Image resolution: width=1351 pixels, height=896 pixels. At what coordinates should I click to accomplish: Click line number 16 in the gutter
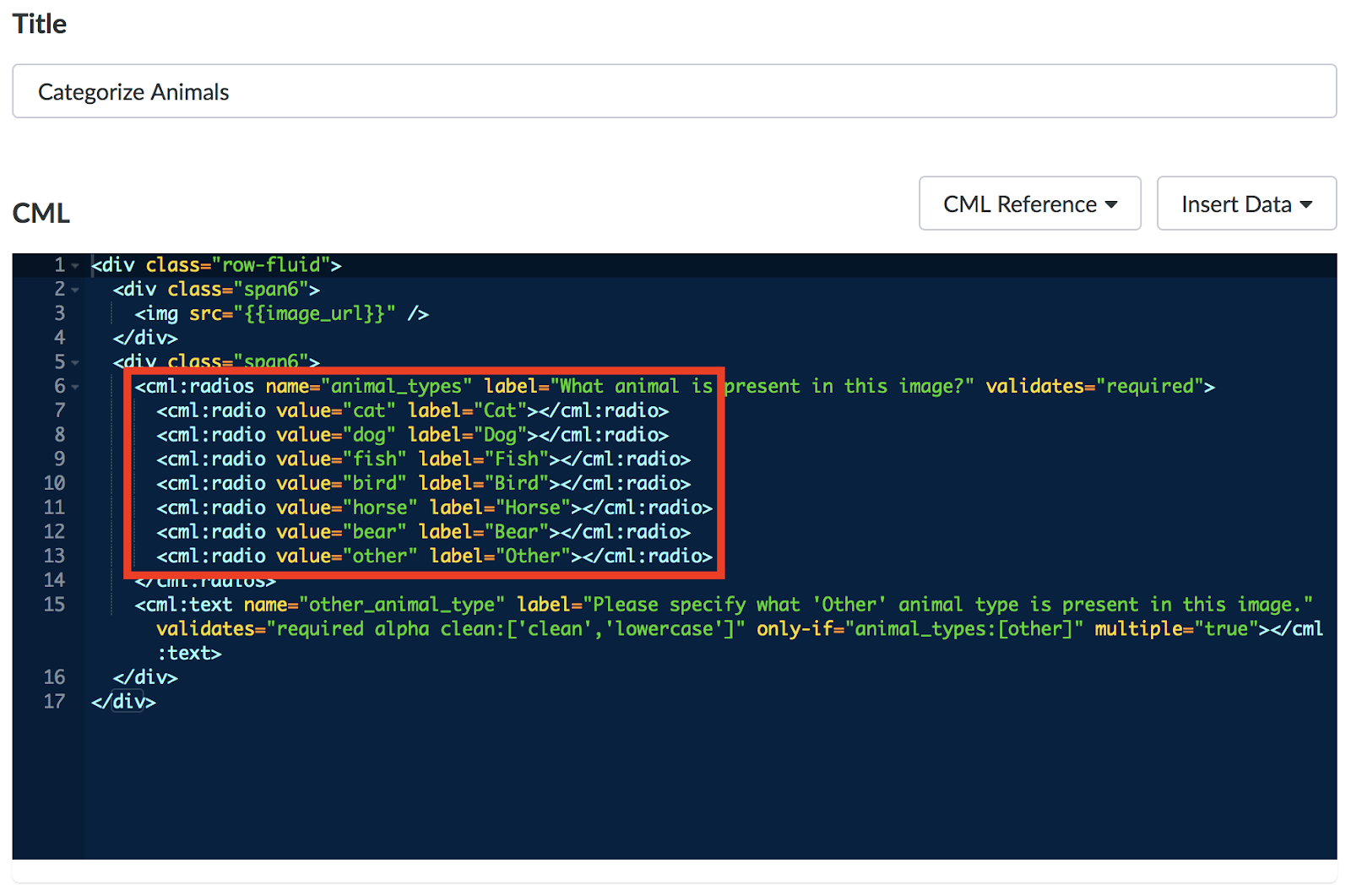54,677
